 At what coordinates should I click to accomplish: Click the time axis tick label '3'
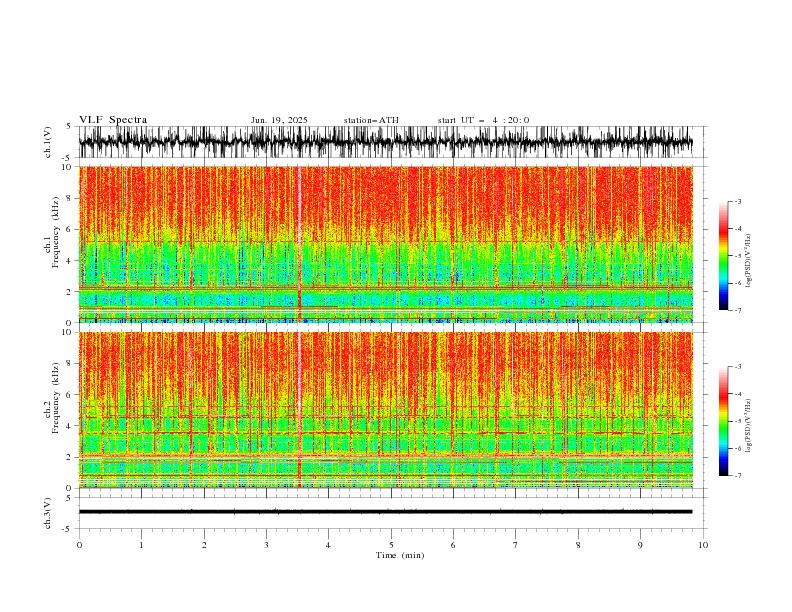pyautogui.click(x=266, y=545)
